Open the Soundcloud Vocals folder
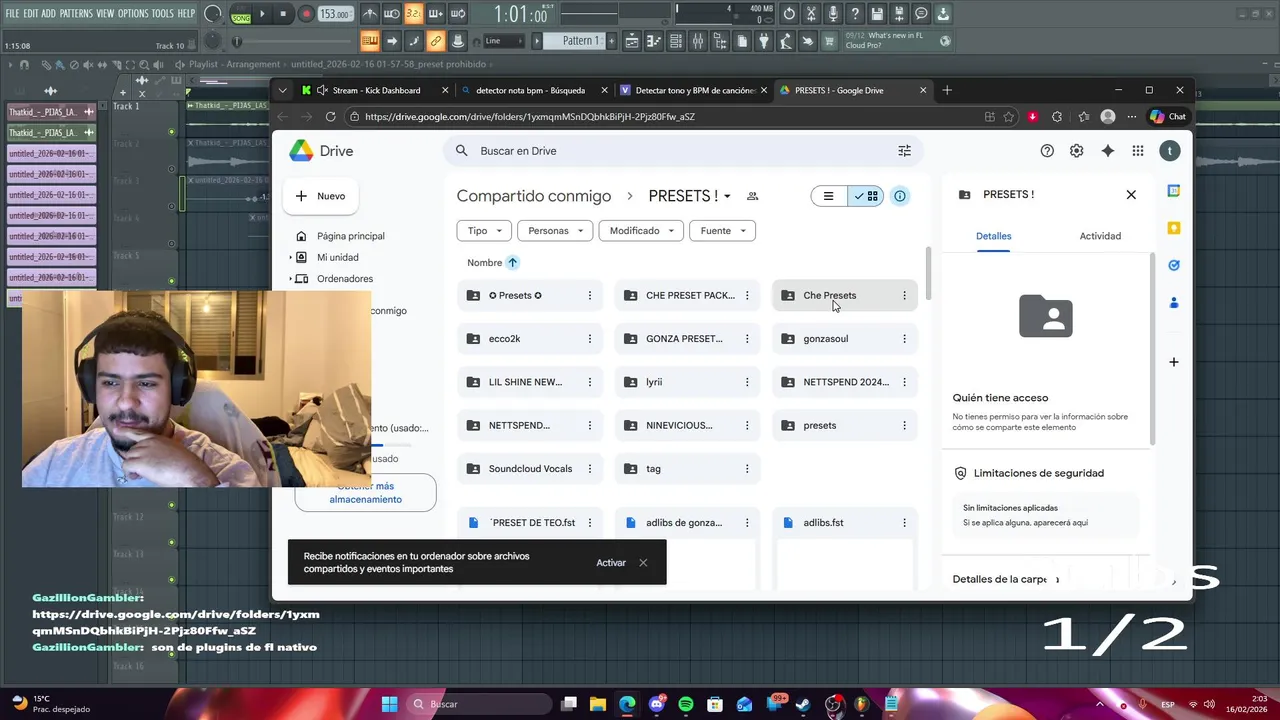Viewport: 1280px width, 720px height. pos(530,469)
